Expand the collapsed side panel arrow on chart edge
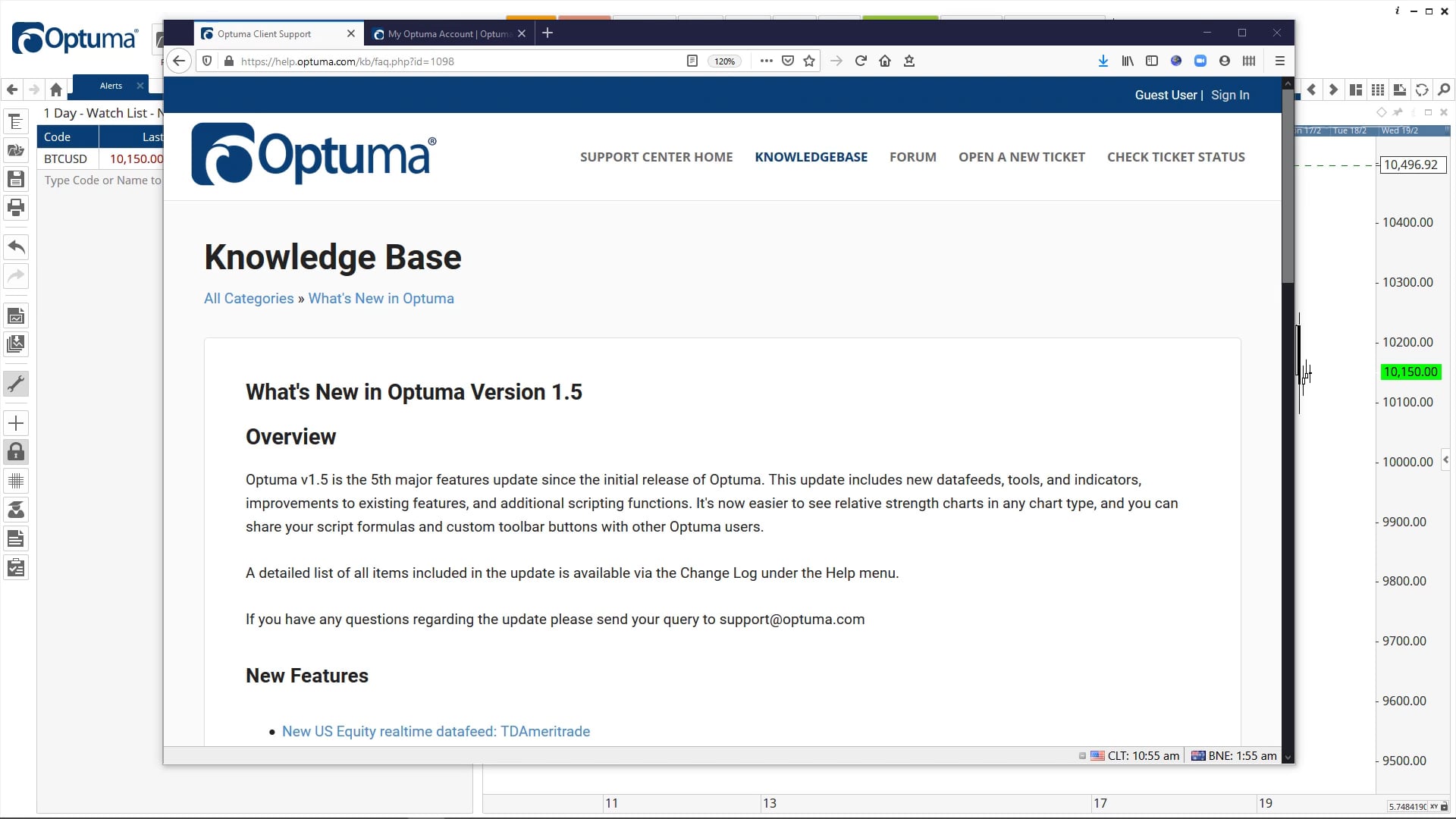This screenshot has height=819, width=1456. click(1445, 460)
